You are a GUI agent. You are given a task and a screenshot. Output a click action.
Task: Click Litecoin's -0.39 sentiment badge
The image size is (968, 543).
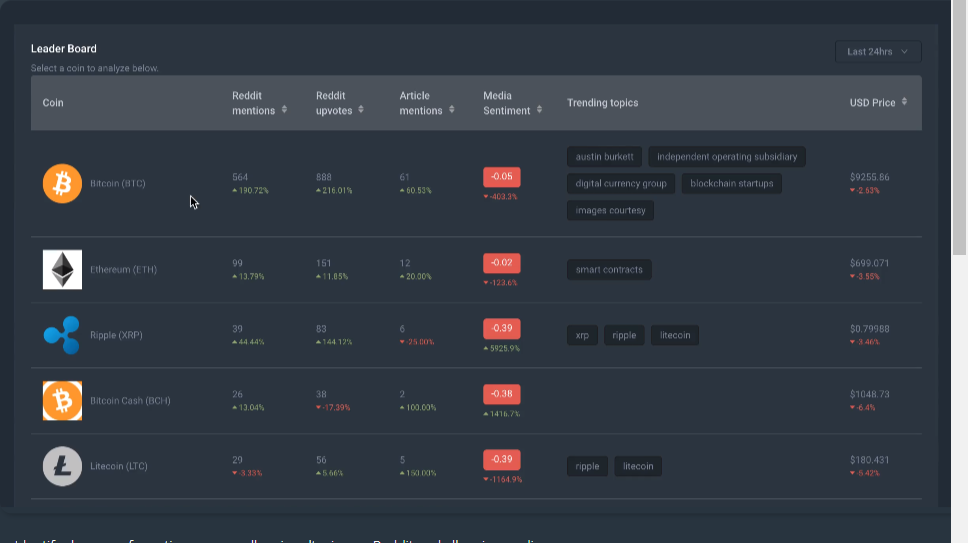pyautogui.click(x=502, y=459)
